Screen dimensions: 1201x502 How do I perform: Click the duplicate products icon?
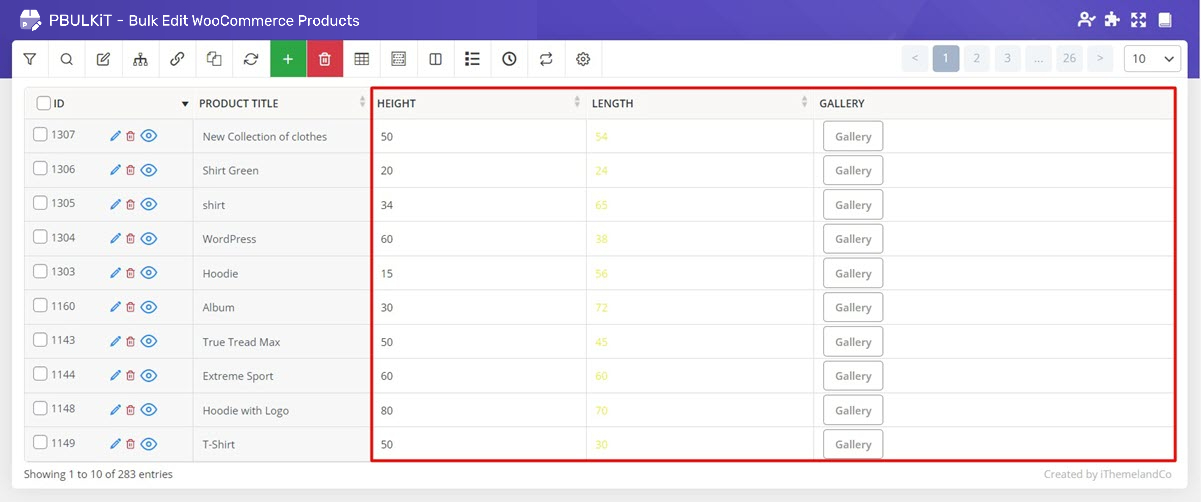pos(214,59)
